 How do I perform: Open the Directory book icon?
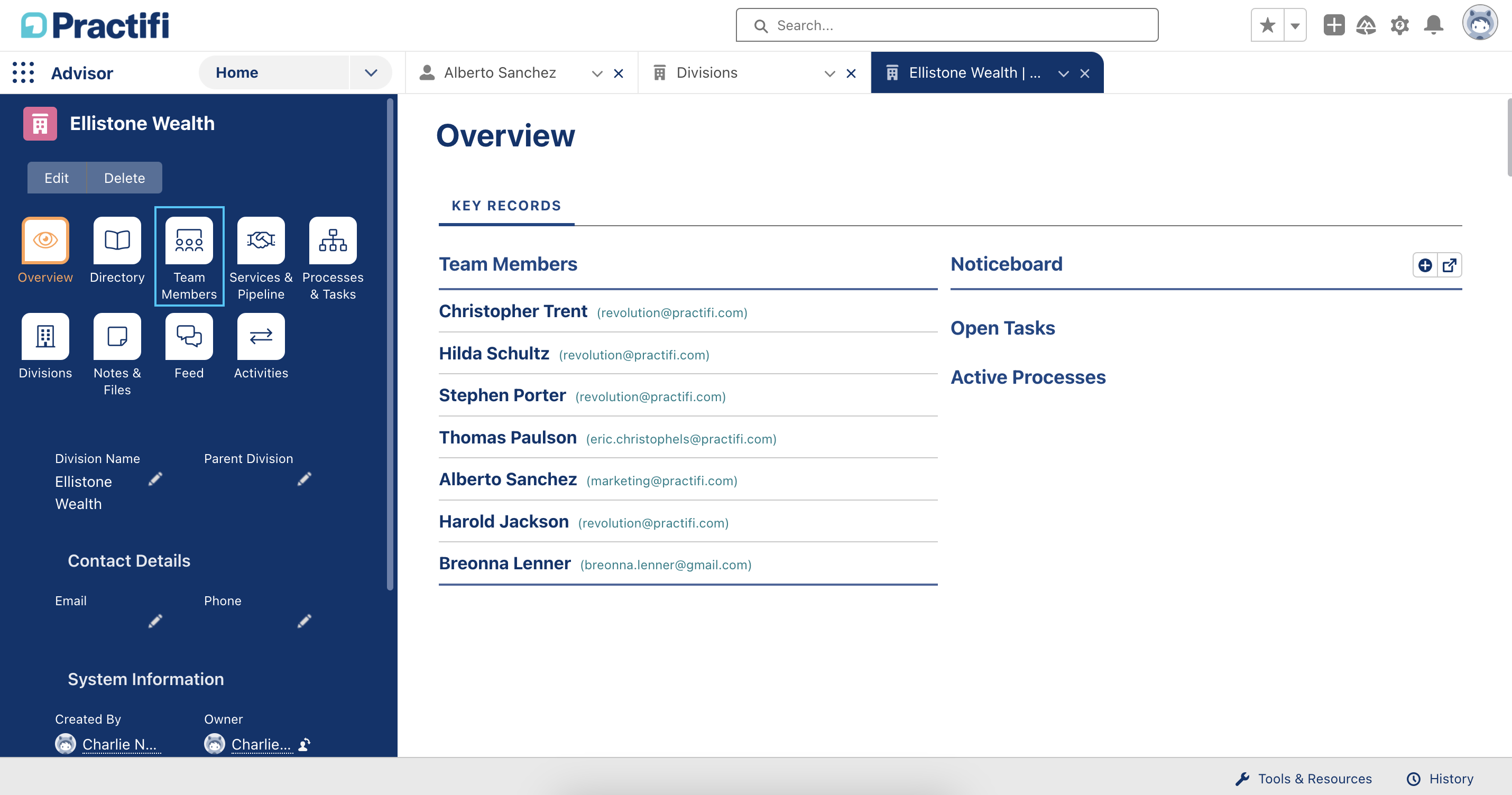click(x=117, y=240)
